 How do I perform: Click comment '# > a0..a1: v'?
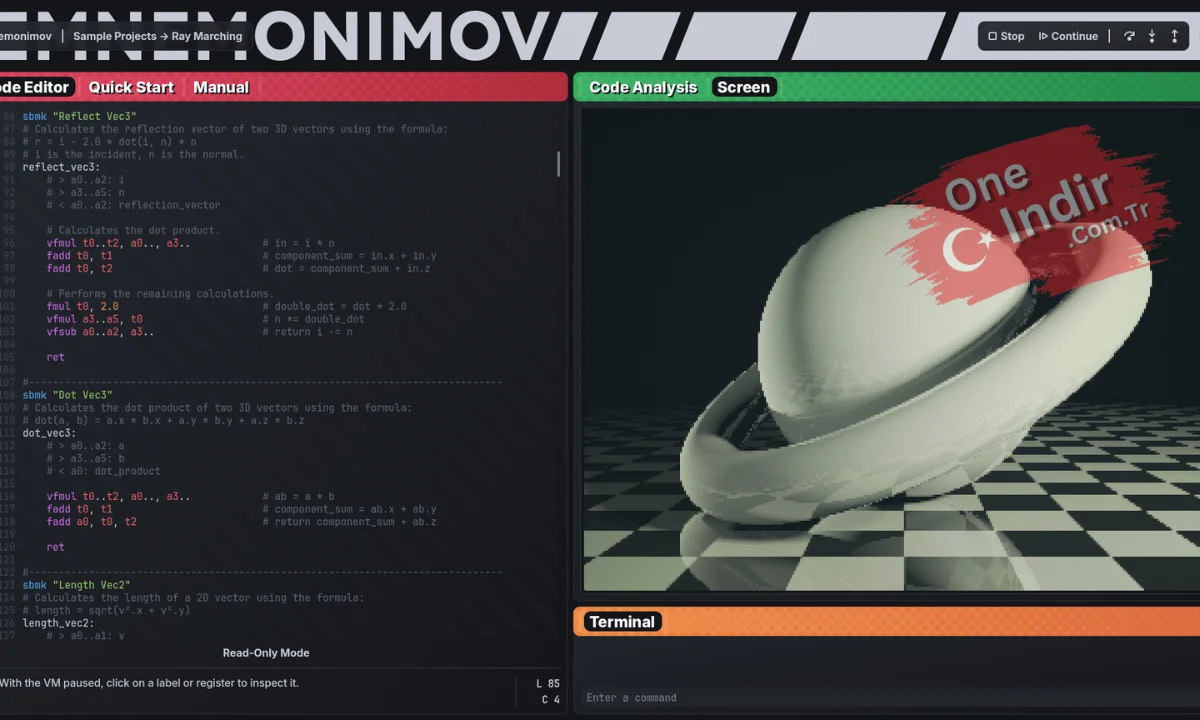pyautogui.click(x=85, y=635)
